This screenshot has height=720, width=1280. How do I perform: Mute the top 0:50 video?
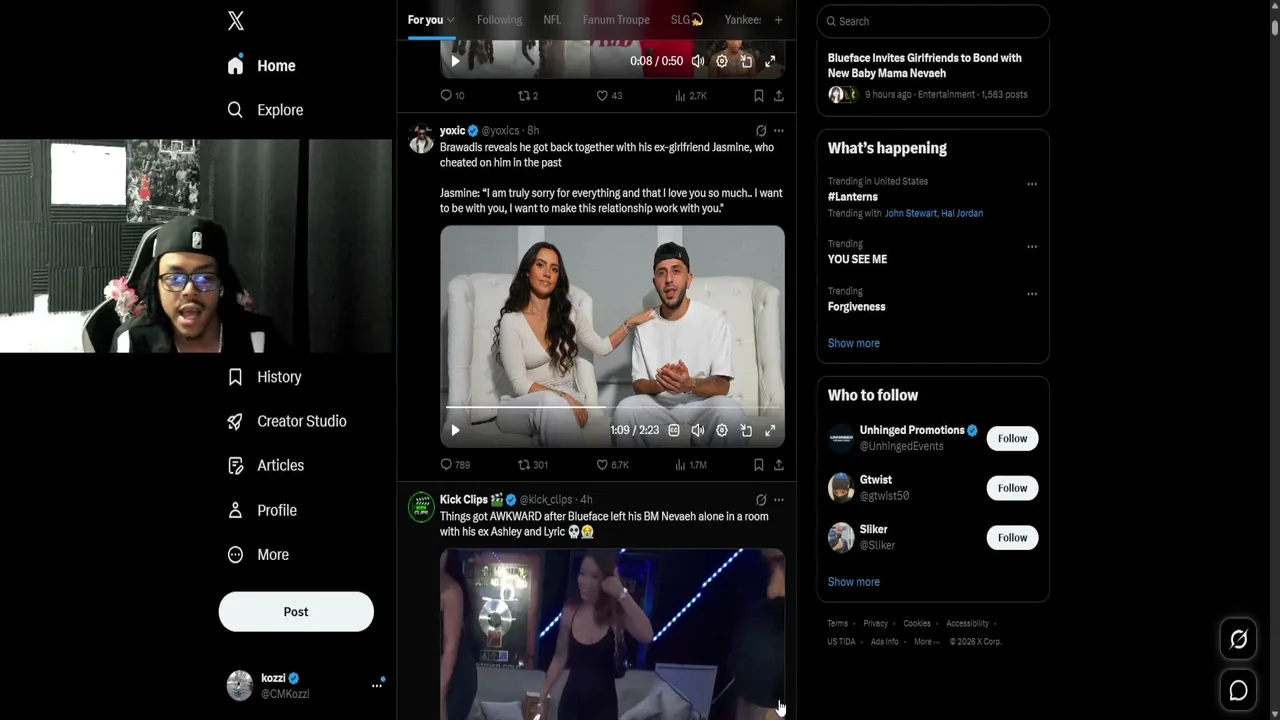(x=698, y=61)
